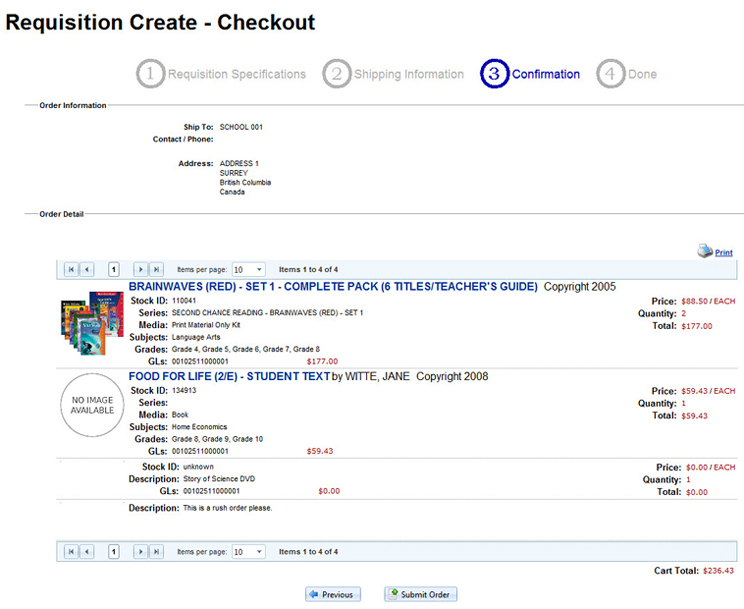This screenshot has height=609, width=744.
Task: Open BRAINWAVES (RED) - SET 1 title link
Action: point(333,286)
